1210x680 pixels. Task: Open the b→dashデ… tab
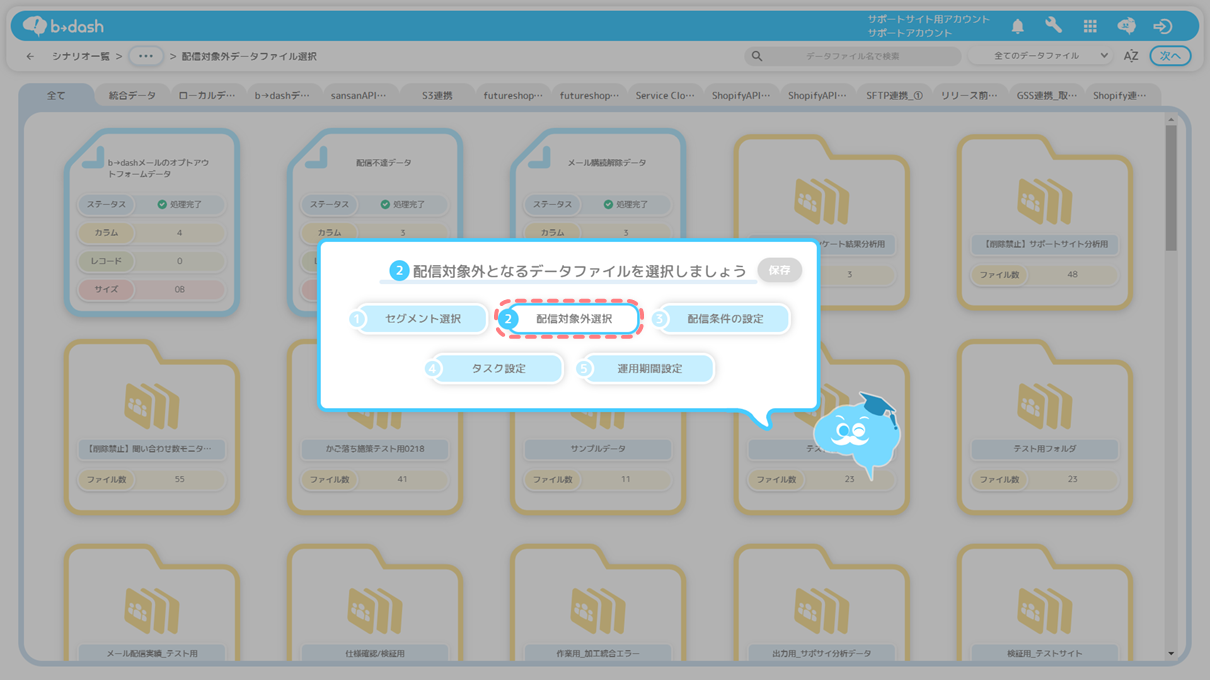[x=282, y=96]
